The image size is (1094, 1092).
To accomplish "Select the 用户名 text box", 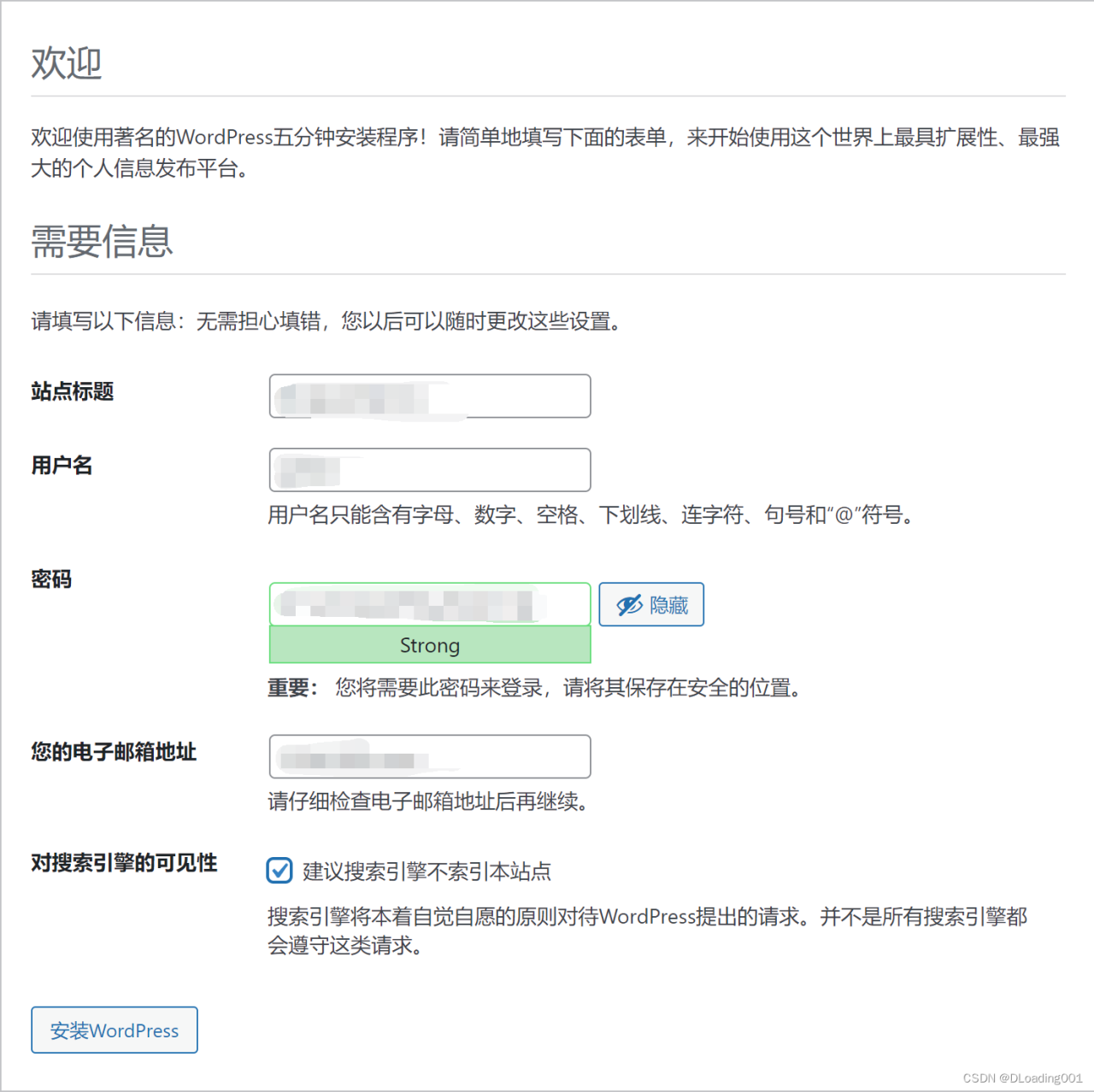I will 430,469.
